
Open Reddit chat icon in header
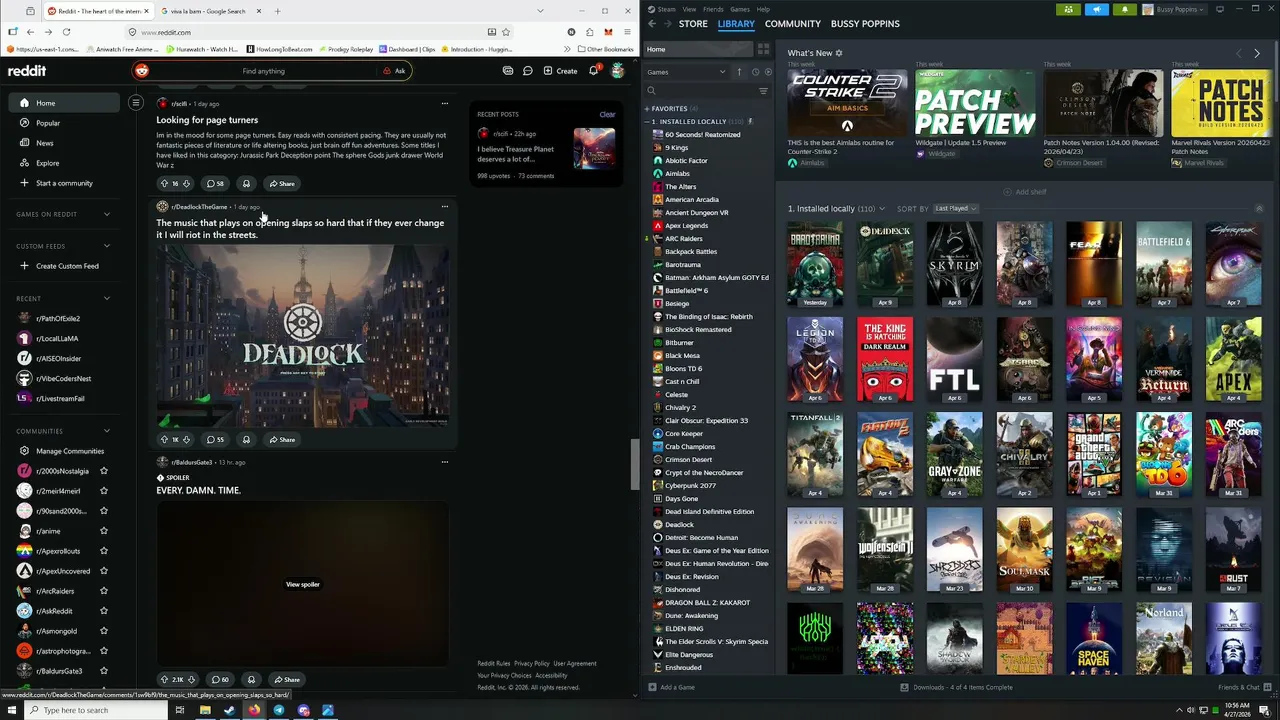527,71
